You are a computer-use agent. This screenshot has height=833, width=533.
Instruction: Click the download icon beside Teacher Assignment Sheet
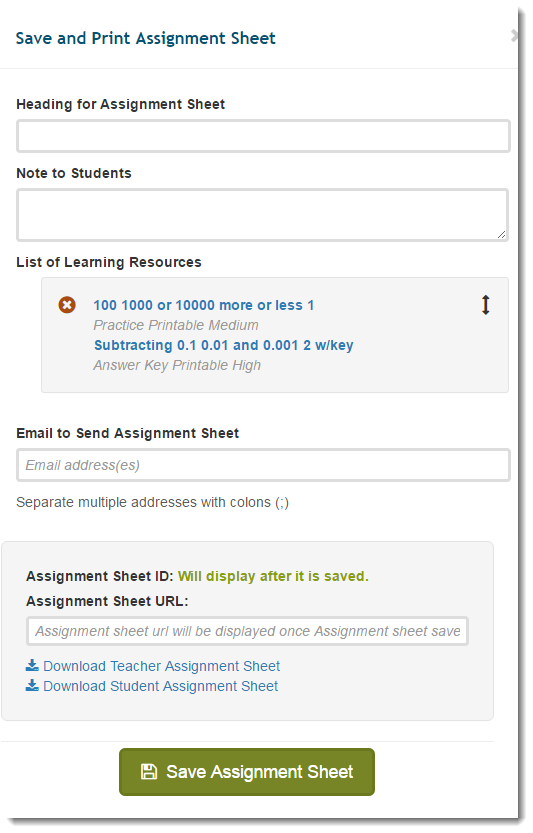(32, 665)
